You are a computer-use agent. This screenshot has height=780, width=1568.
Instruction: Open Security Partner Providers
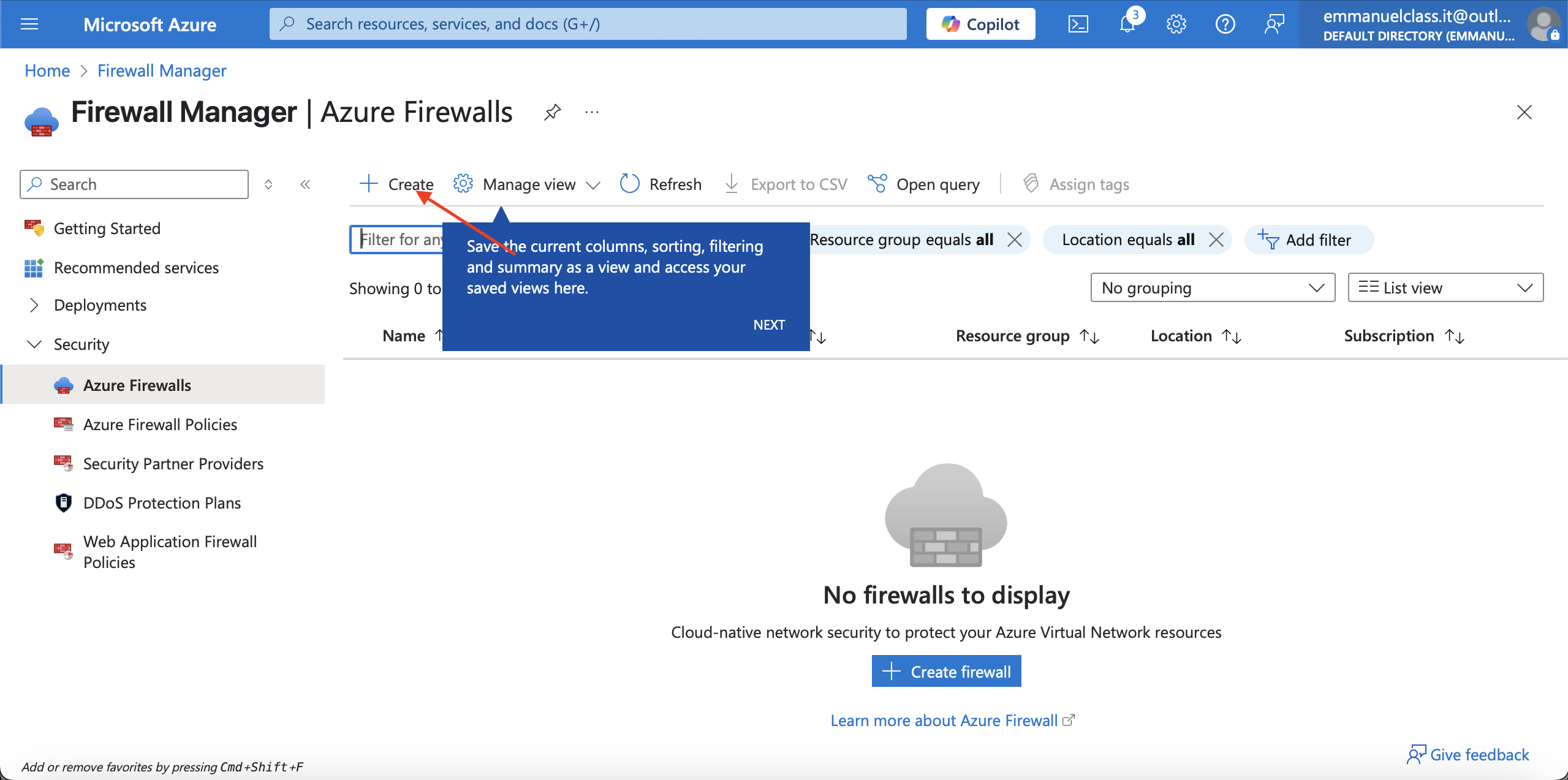pos(173,463)
